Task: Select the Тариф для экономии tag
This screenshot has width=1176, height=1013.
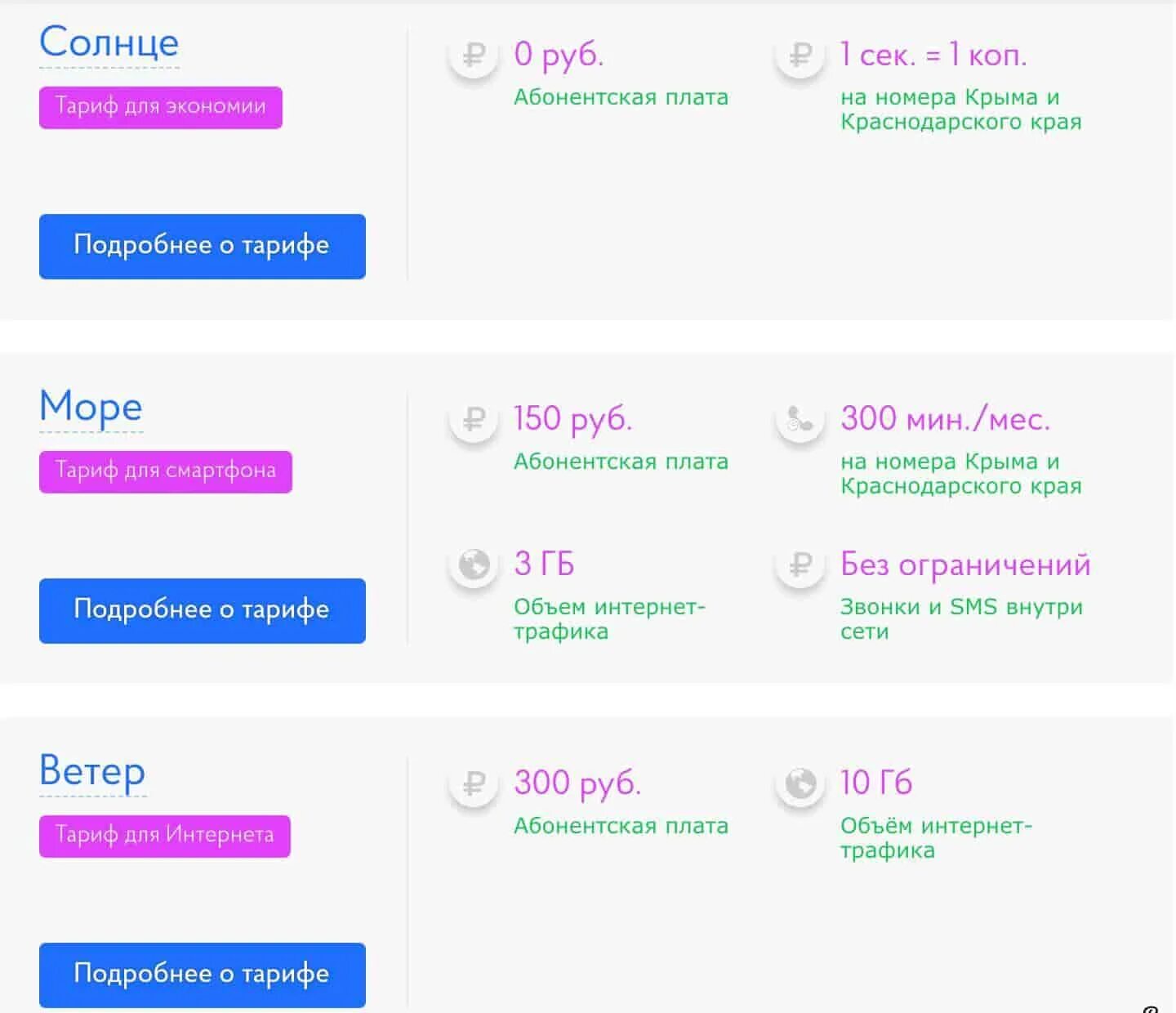Action: click(x=161, y=107)
